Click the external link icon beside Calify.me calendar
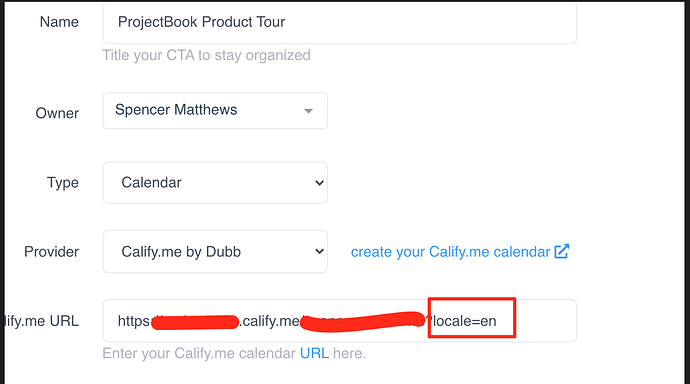Screen dimensions: 690x384 [x=562, y=251]
